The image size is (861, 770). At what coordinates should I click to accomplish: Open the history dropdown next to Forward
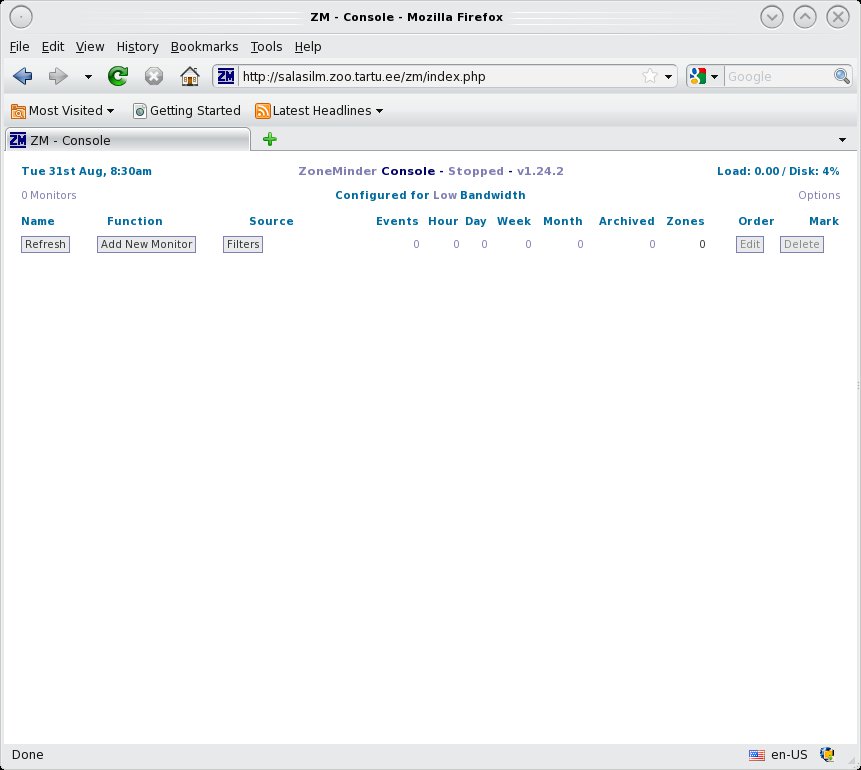pos(88,77)
